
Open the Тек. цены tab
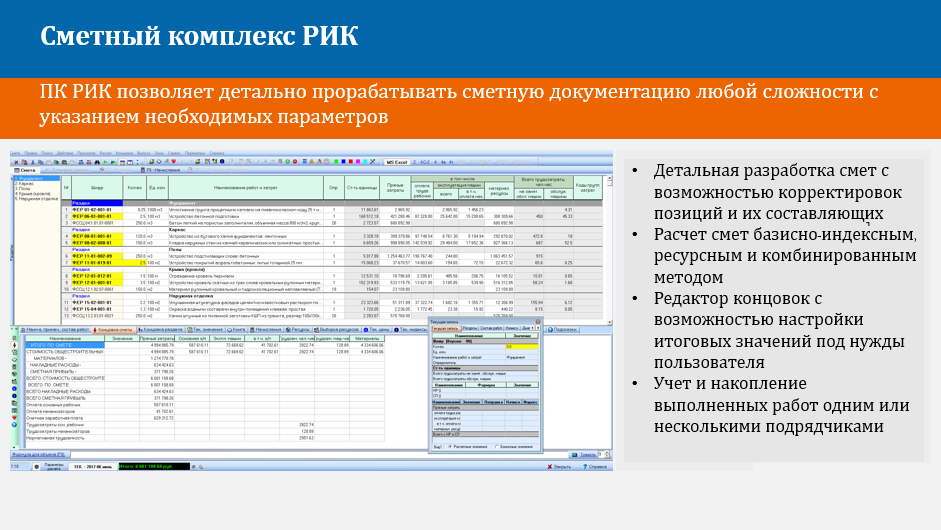click(x=376, y=330)
